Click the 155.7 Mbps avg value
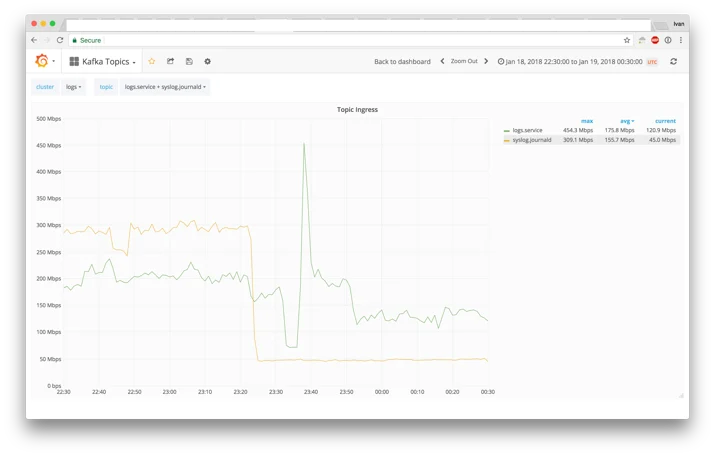 (x=619, y=140)
